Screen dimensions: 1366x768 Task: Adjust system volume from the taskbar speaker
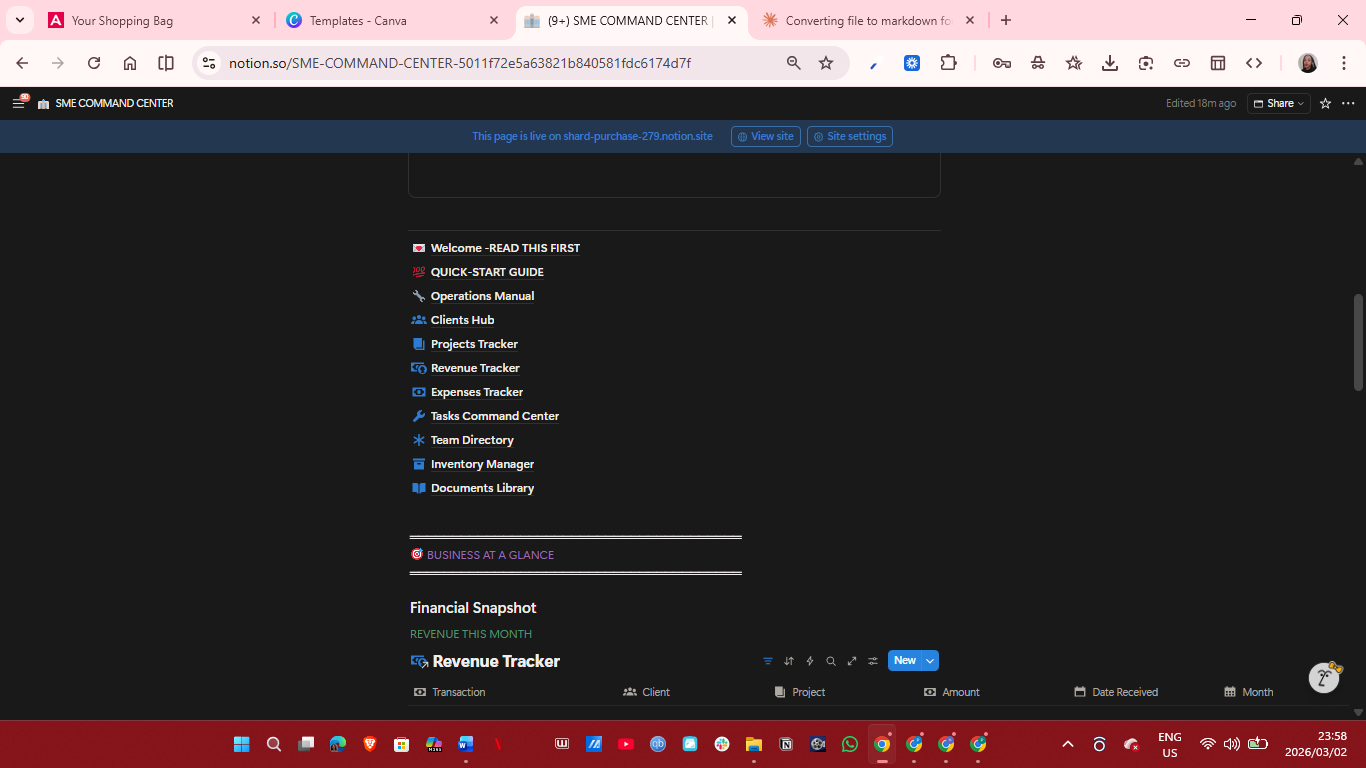point(1232,744)
